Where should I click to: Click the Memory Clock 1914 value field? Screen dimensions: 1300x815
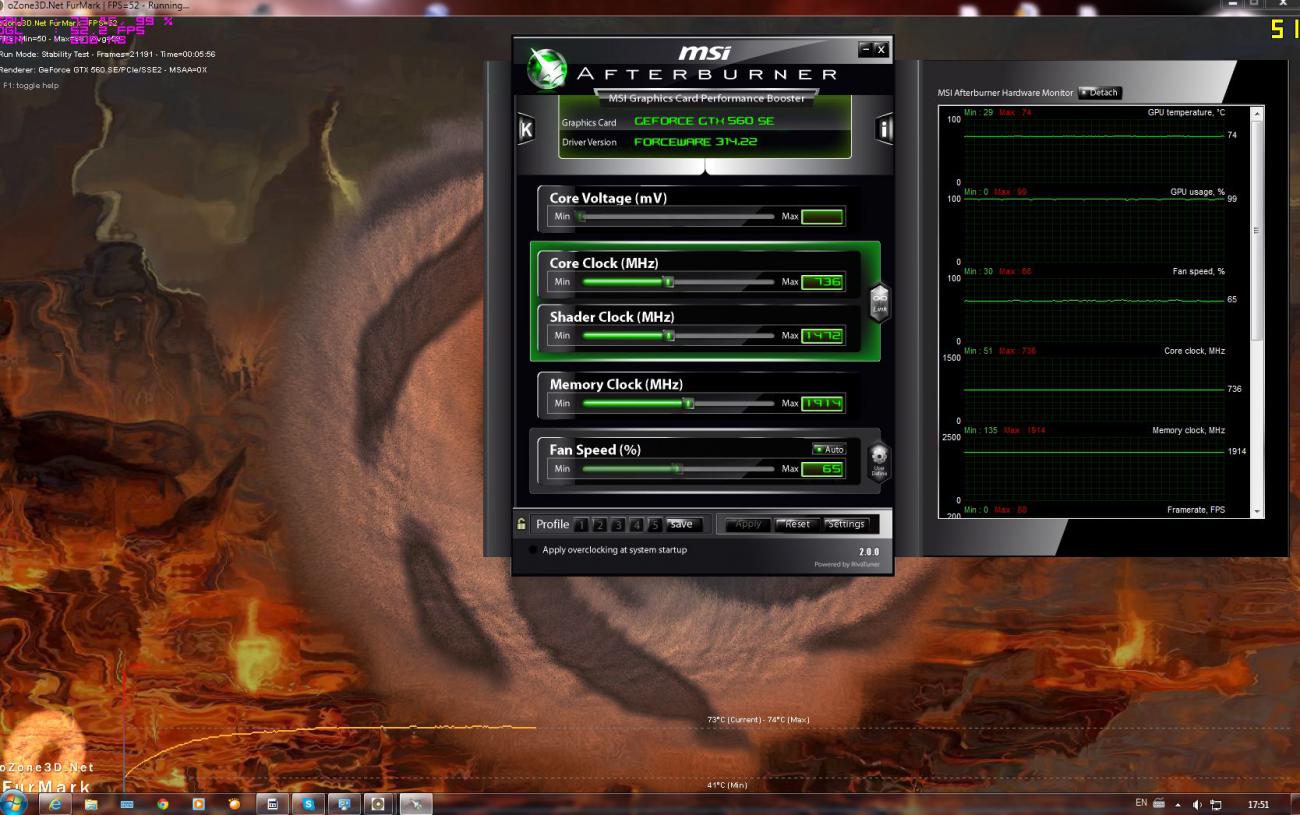click(822, 404)
